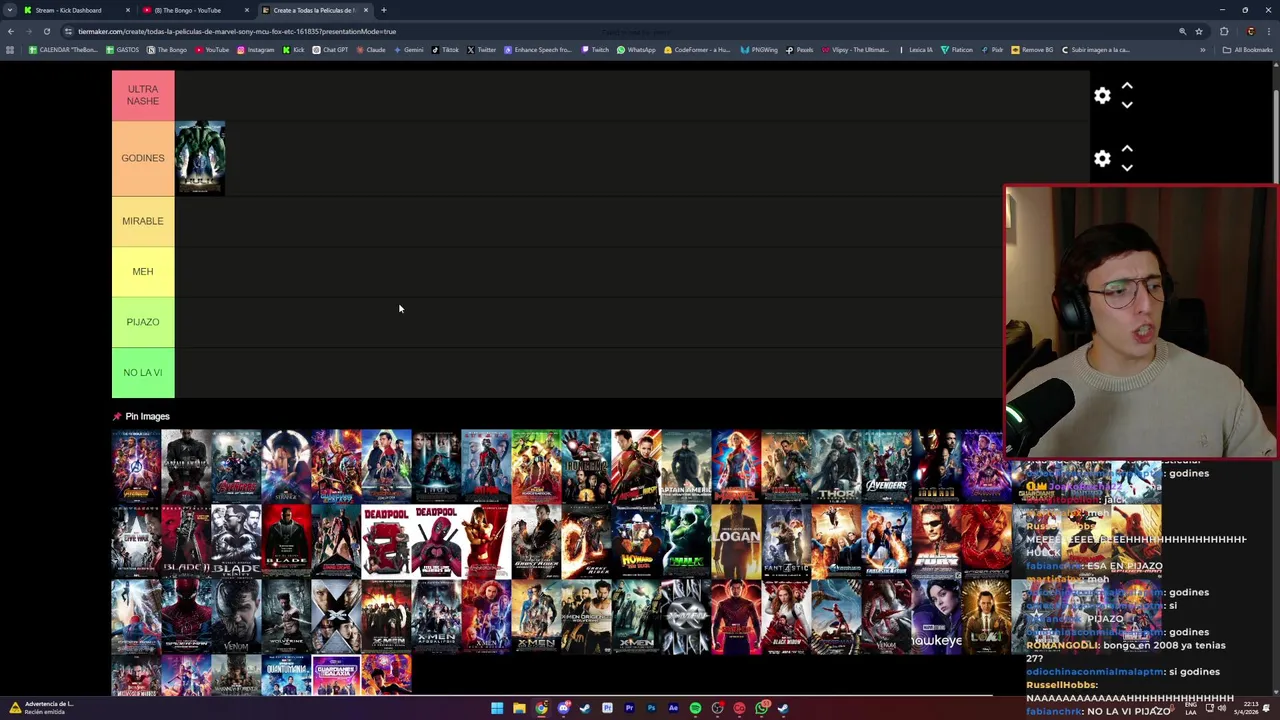The image size is (1280, 720).
Task: Bookmark this page with star icon
Action: 1199,31
